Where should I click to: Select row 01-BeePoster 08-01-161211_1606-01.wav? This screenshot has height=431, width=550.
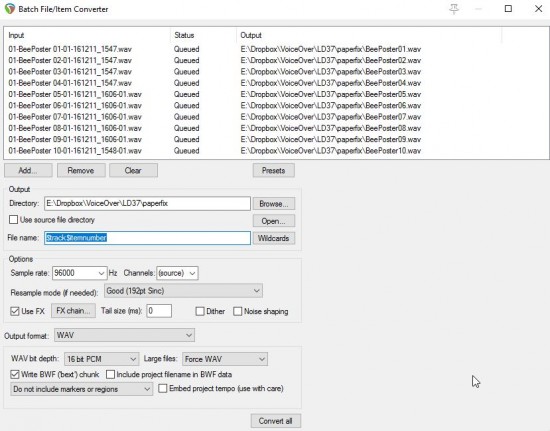pyautogui.click(x=75, y=128)
